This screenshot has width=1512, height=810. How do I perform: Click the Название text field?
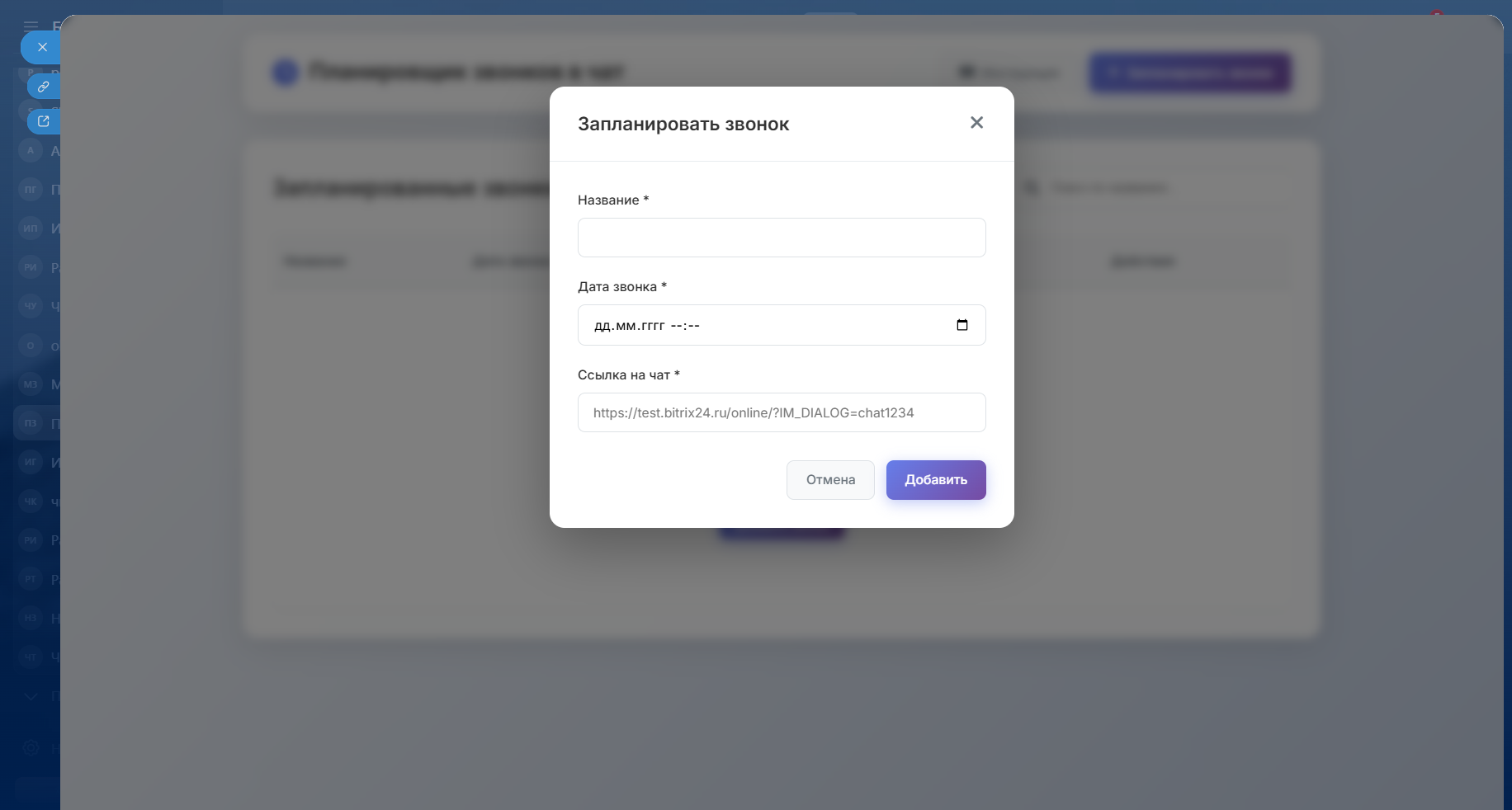pos(782,238)
